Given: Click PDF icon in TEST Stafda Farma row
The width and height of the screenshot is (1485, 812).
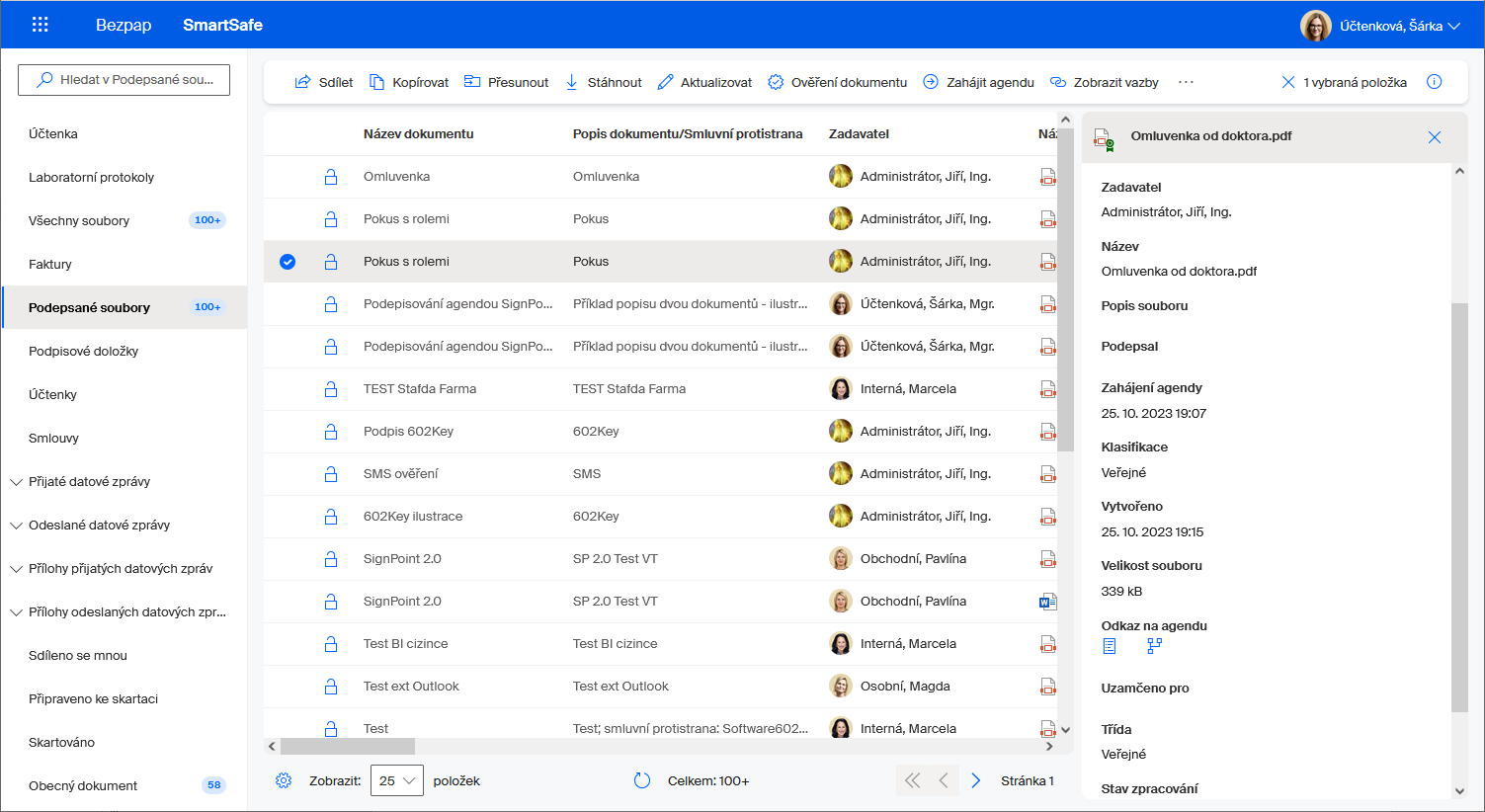Looking at the screenshot, I should 1047,389.
